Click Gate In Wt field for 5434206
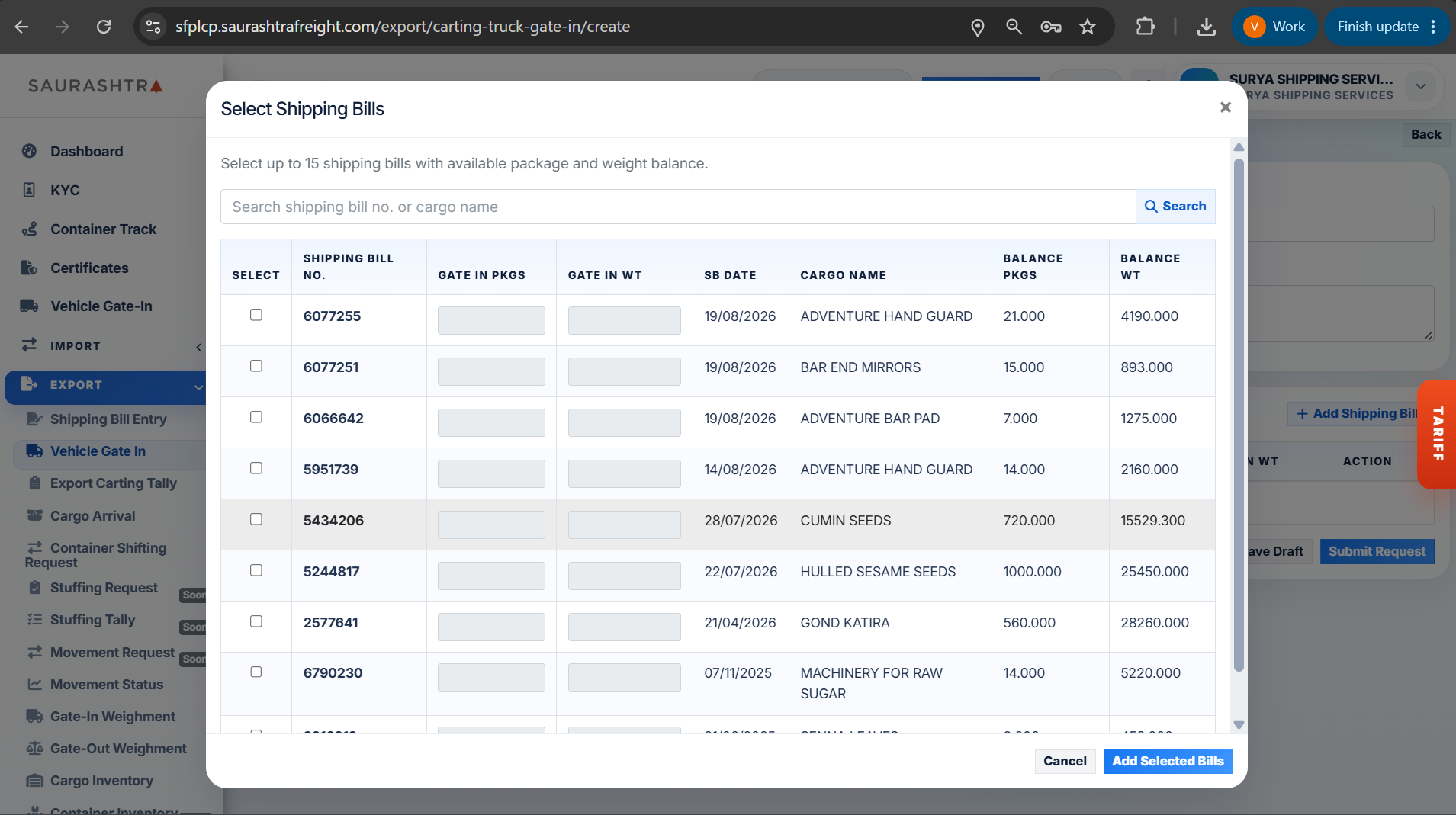 [624, 525]
